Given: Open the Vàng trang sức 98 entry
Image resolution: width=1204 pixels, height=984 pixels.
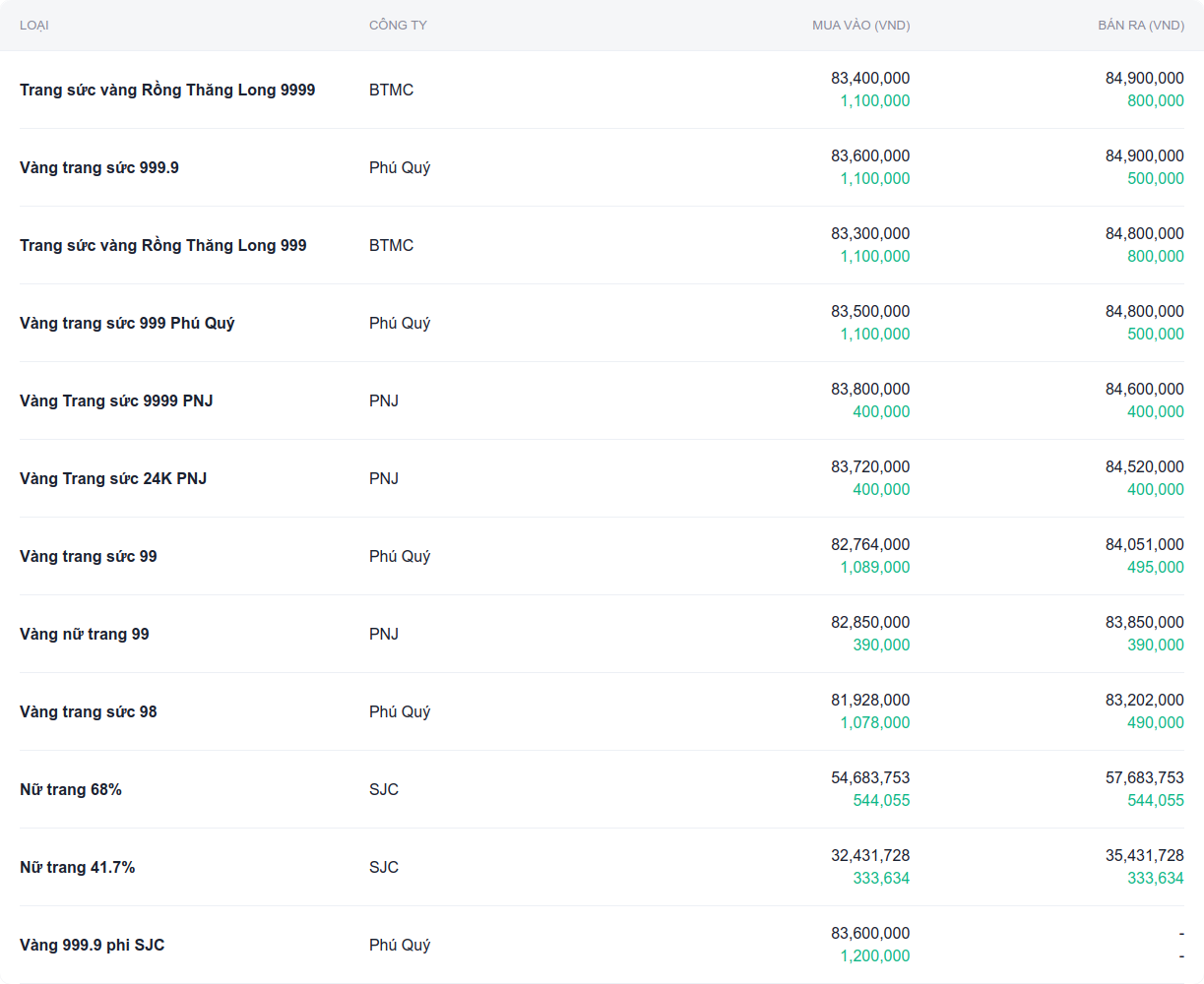Looking at the screenshot, I should (x=89, y=711).
